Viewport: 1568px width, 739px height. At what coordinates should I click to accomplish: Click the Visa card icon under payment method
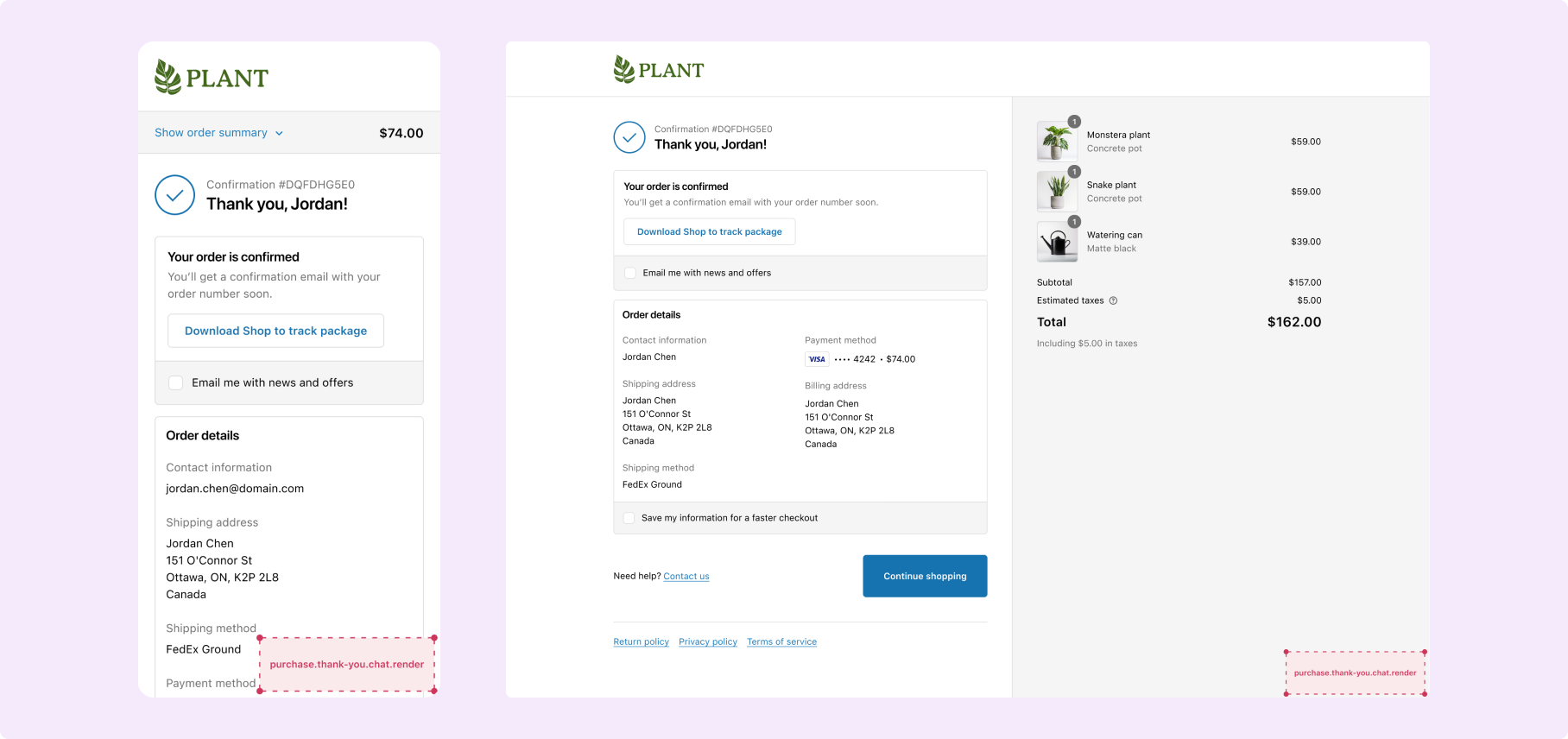pyautogui.click(x=817, y=359)
